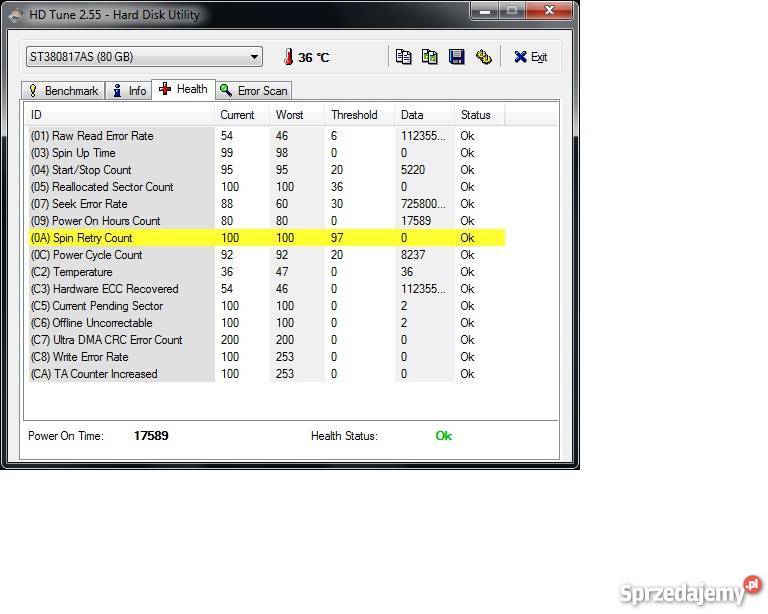This screenshot has height=614, width=768.
Task: Switch to the Benchmark tab
Action: 63,91
